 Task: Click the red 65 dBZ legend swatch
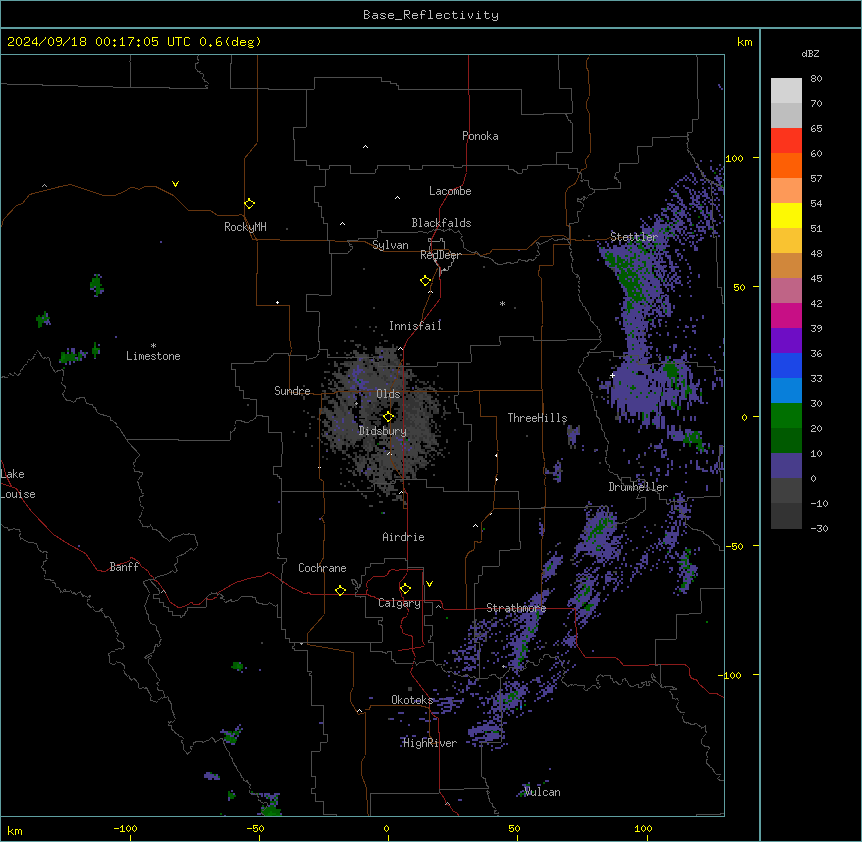click(x=786, y=140)
